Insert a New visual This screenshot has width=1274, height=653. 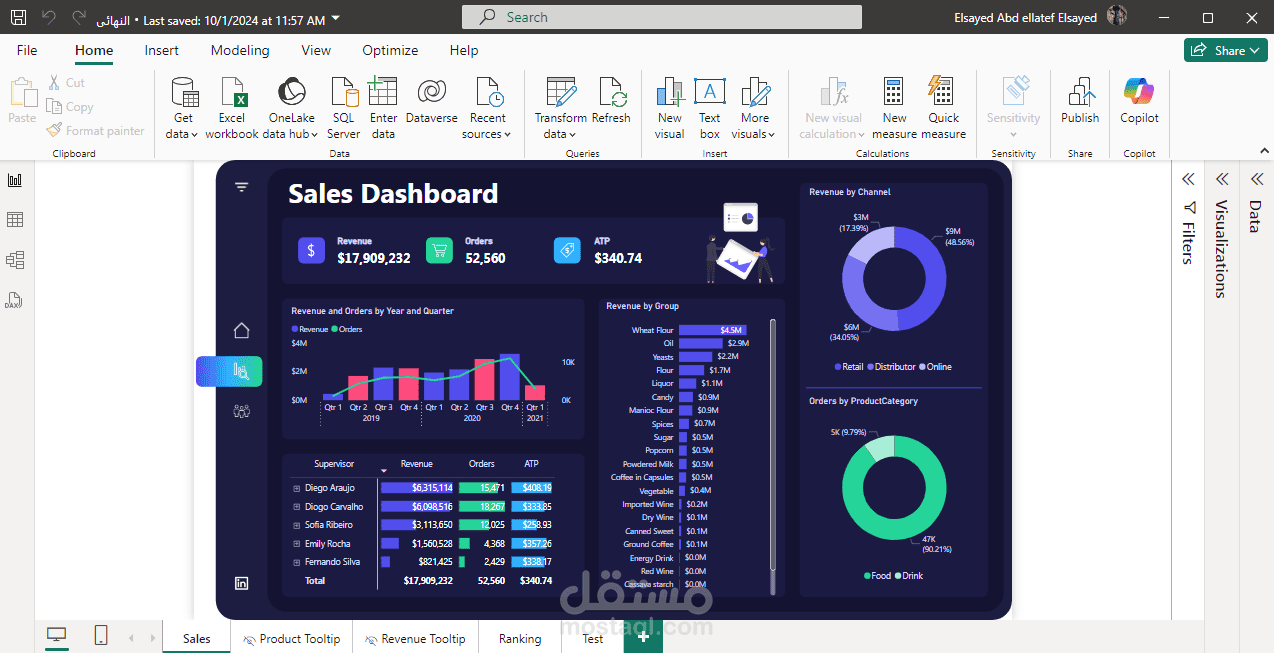[x=670, y=108]
